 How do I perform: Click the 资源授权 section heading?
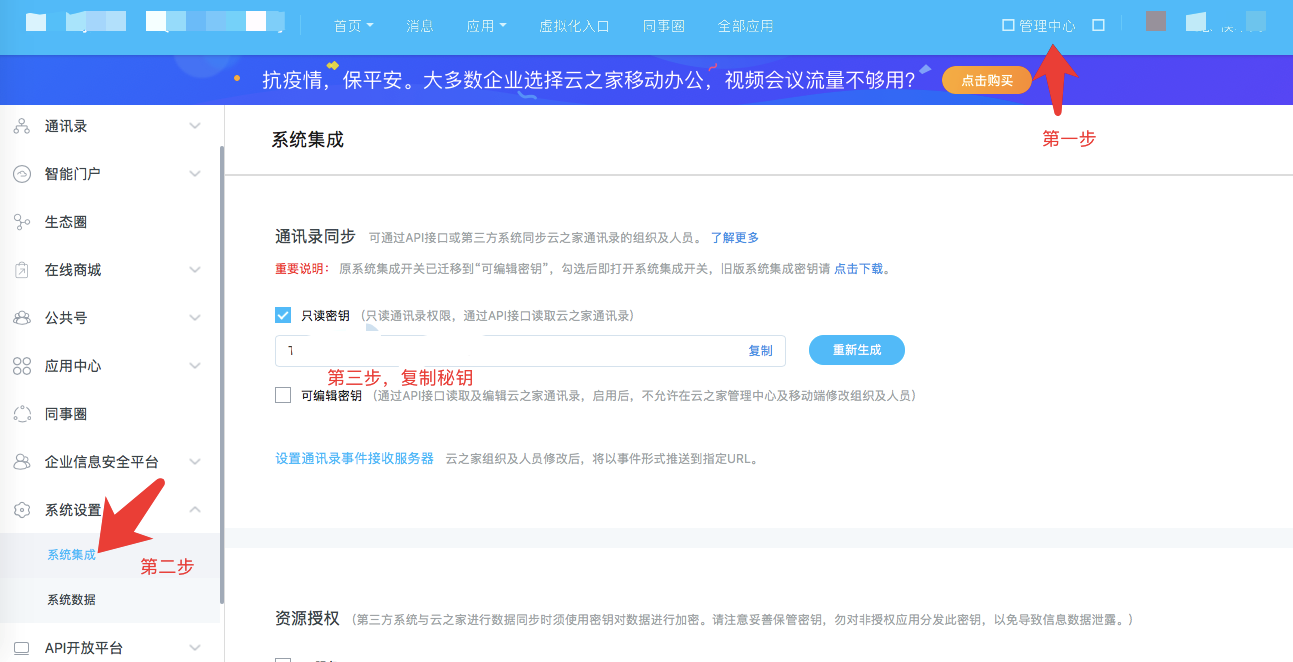pos(307,618)
